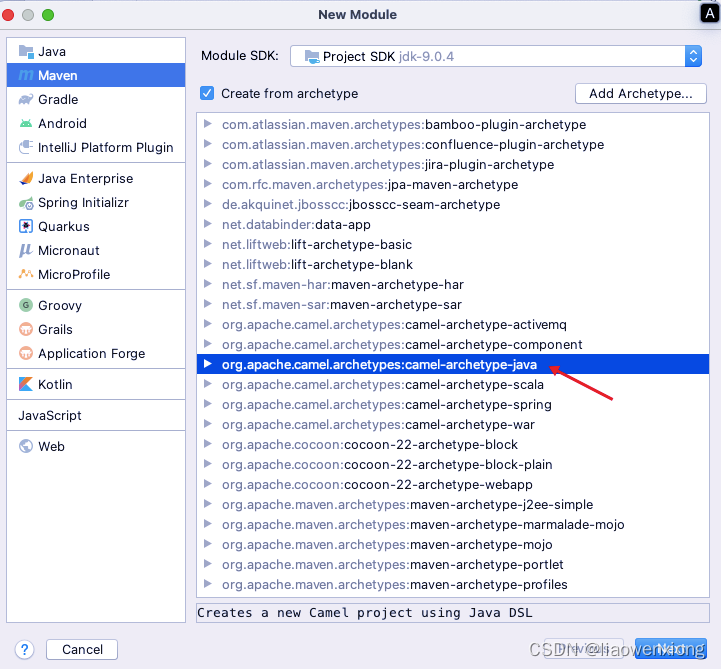Viewport: 721px width, 669px height.
Task: Select camel-archetype-activemq row
Action: (x=452, y=325)
